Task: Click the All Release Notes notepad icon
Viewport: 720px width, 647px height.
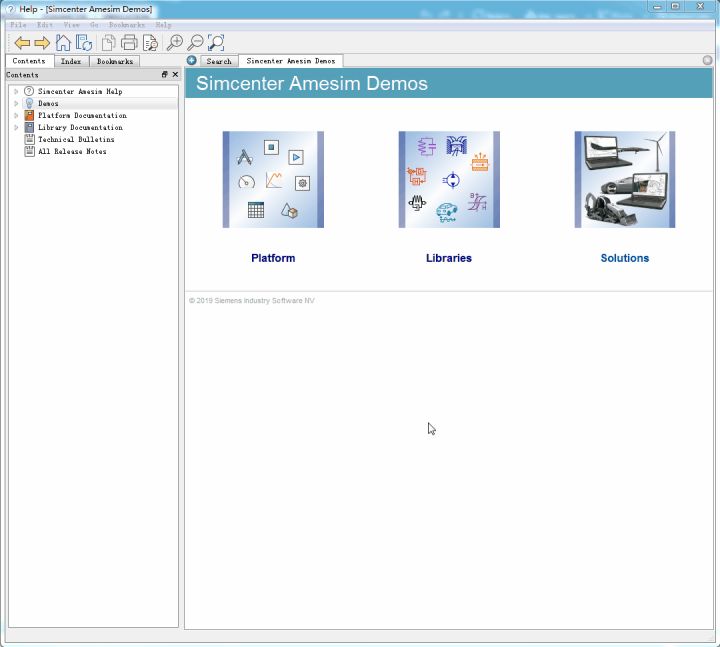Action: (29, 151)
